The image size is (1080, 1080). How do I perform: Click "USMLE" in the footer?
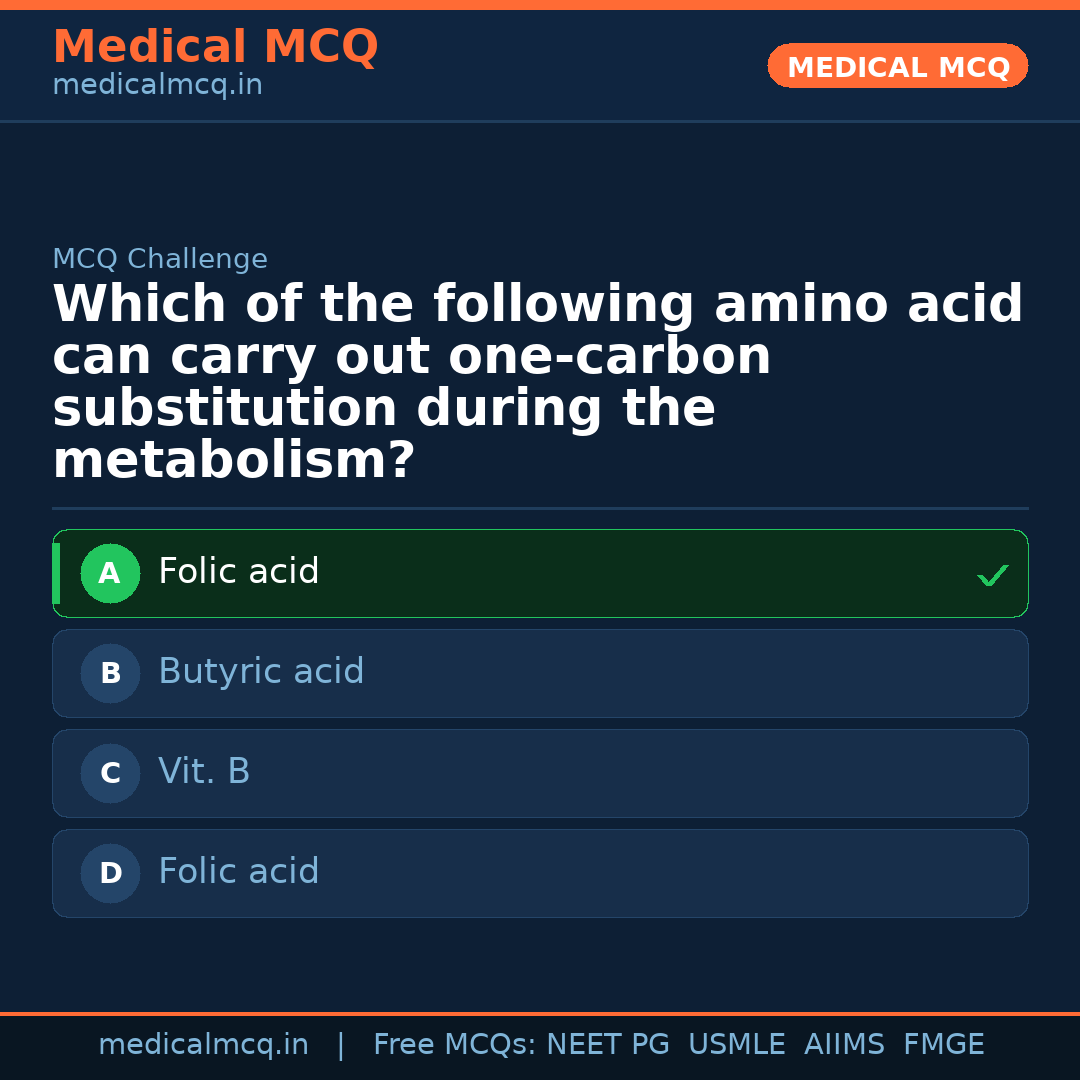736,1045
